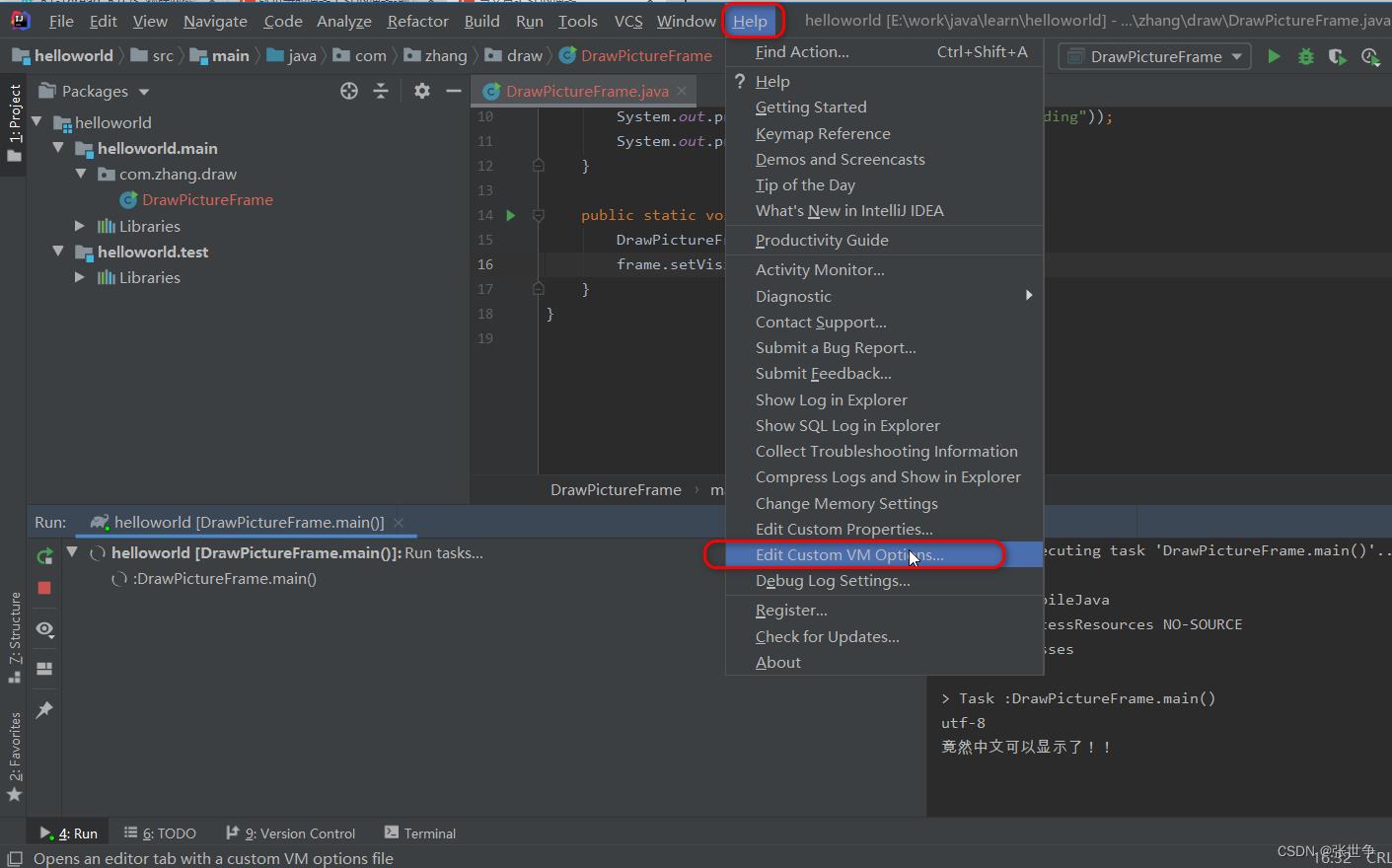Click the fold toggle at line 12
This screenshot has height=868, width=1392.
tap(538, 166)
